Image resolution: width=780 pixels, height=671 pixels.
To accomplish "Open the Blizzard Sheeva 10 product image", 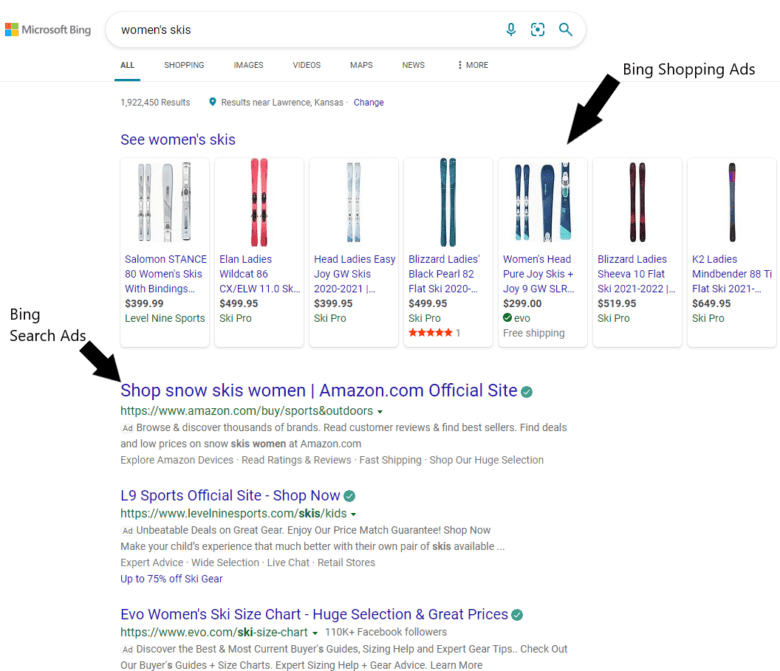I will point(637,202).
